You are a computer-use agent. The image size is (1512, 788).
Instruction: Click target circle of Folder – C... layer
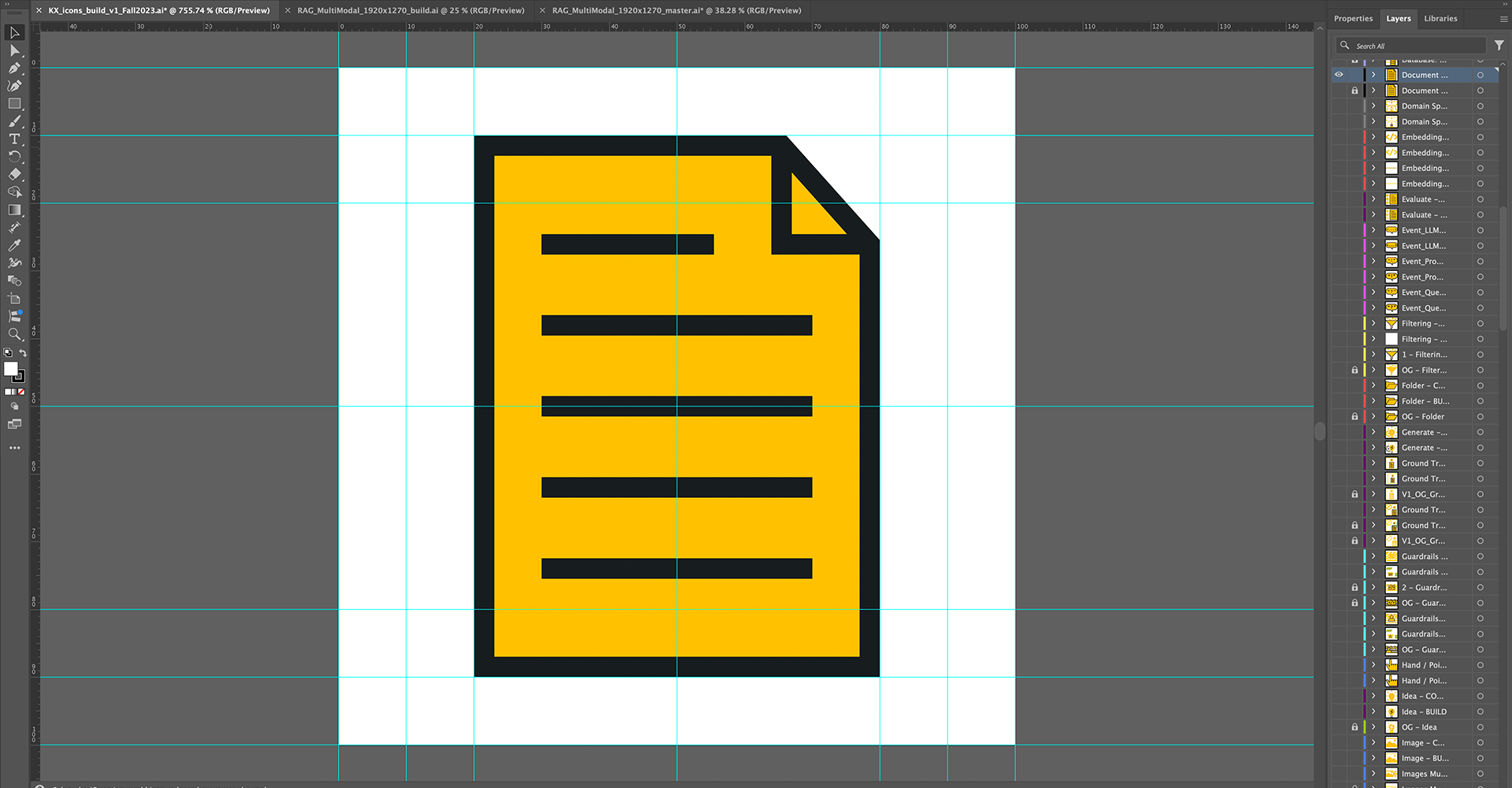point(1480,385)
